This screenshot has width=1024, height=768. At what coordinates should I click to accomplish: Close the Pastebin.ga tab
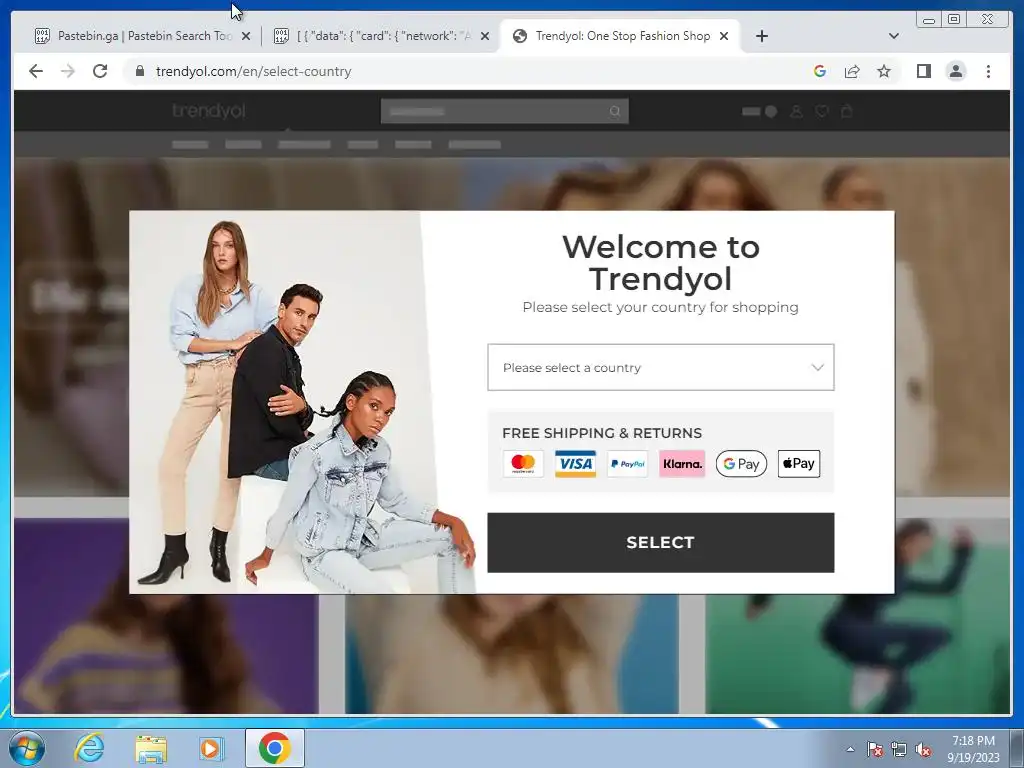[x=246, y=36]
